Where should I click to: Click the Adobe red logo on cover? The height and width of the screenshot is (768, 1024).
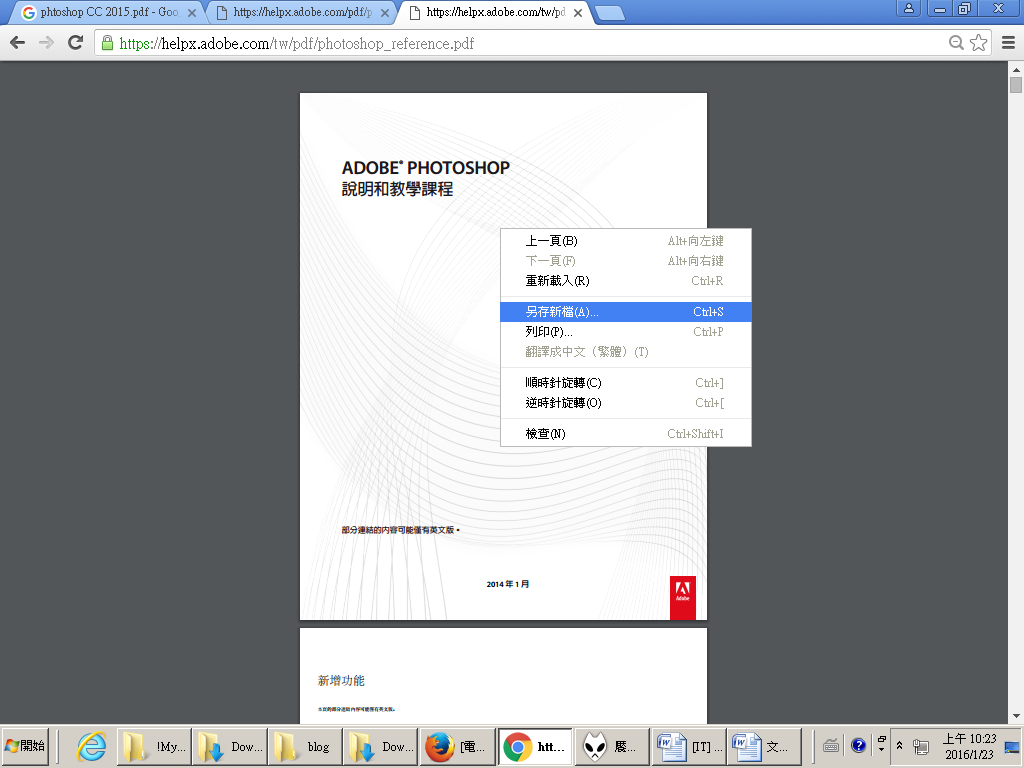tap(682, 598)
